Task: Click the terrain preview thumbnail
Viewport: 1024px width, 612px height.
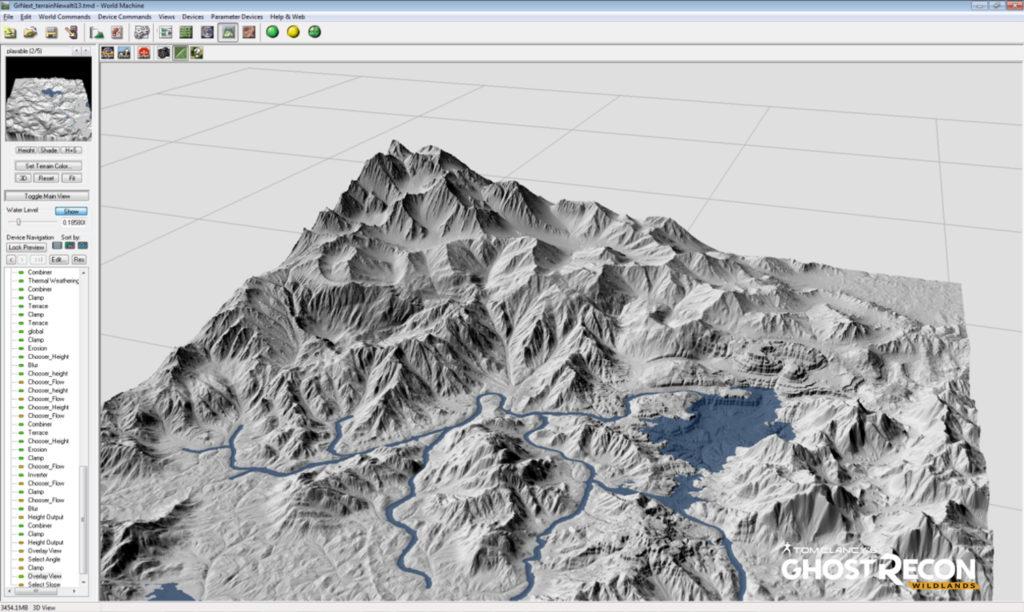Action: click(x=48, y=99)
